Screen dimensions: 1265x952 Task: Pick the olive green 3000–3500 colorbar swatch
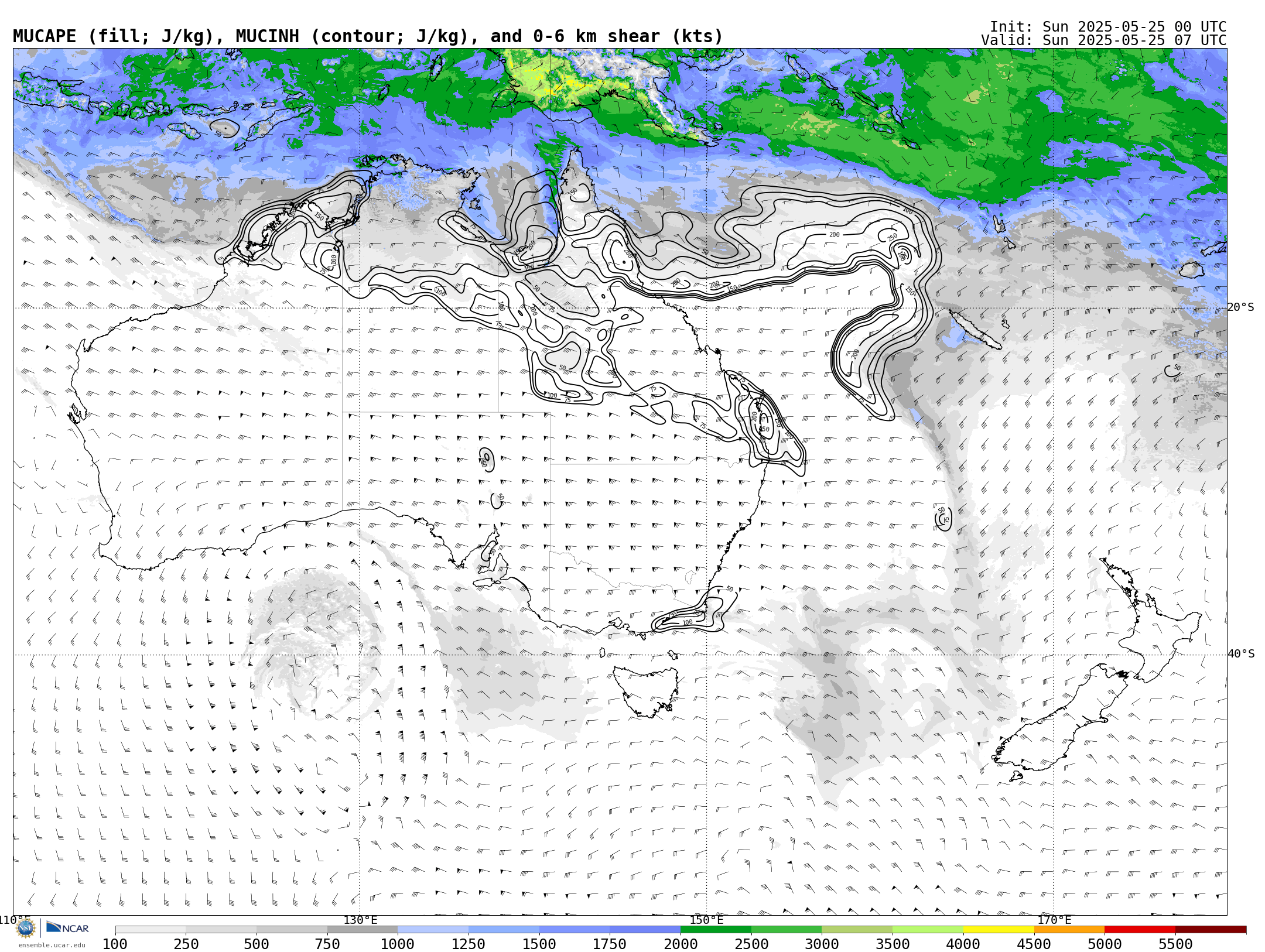[857, 930]
